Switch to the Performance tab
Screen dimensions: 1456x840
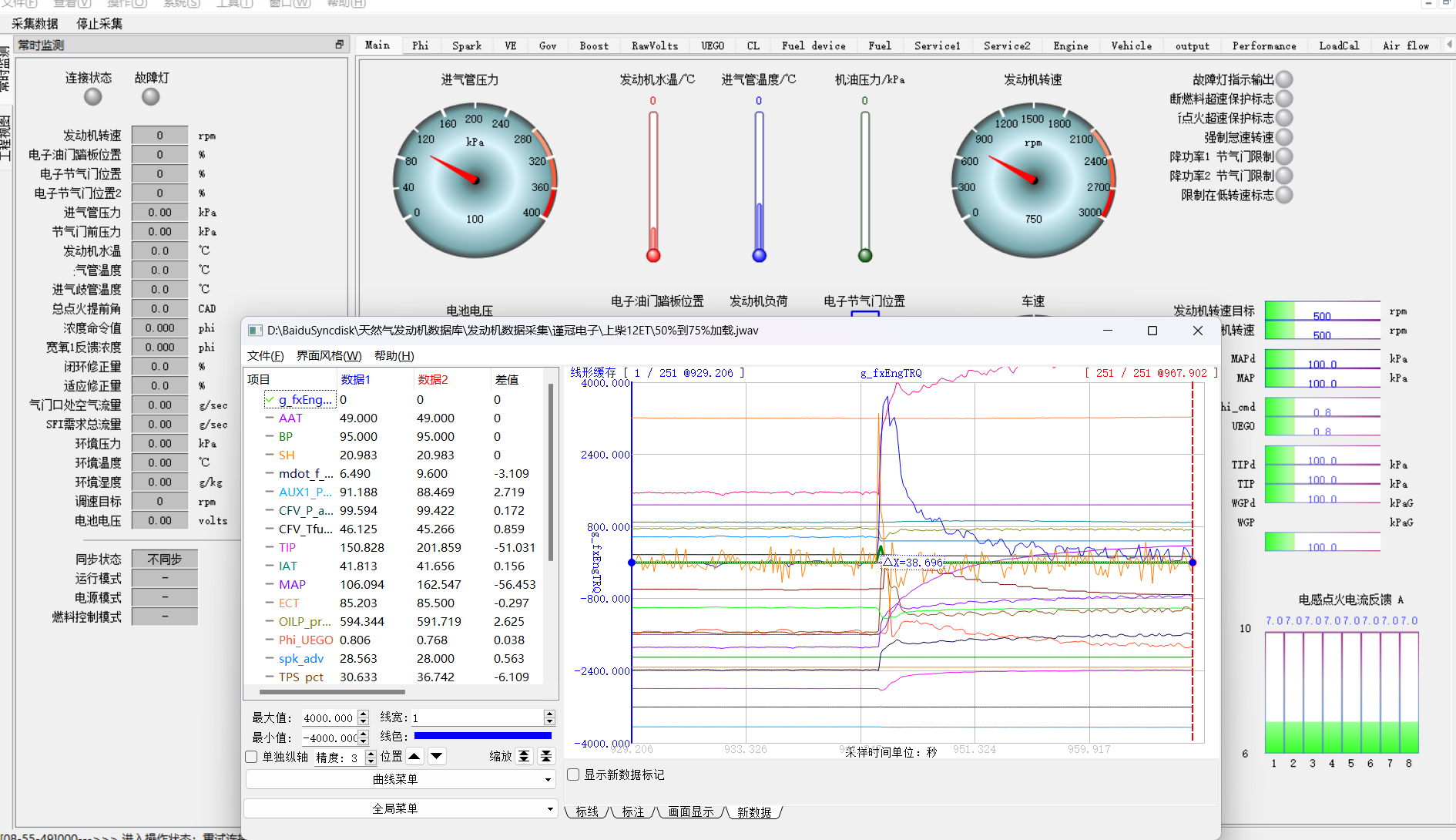(x=1264, y=45)
